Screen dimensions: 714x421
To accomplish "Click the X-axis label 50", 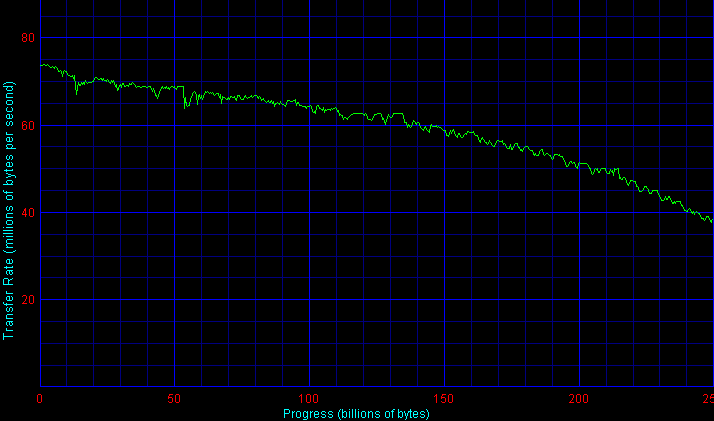I will point(174,399).
